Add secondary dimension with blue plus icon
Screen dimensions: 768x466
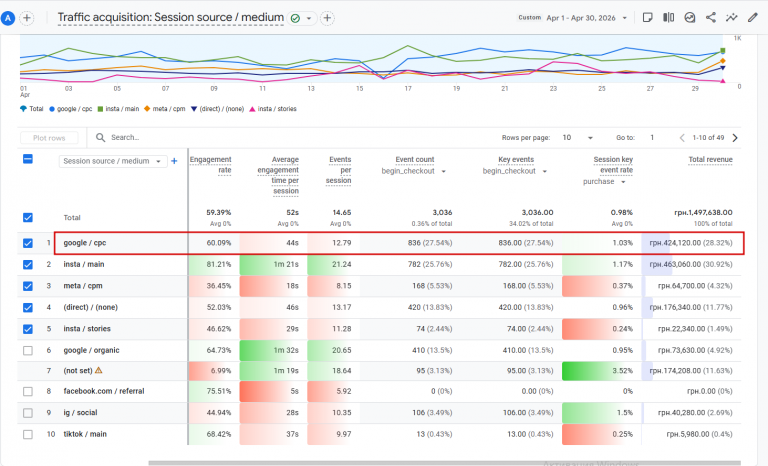[174, 161]
